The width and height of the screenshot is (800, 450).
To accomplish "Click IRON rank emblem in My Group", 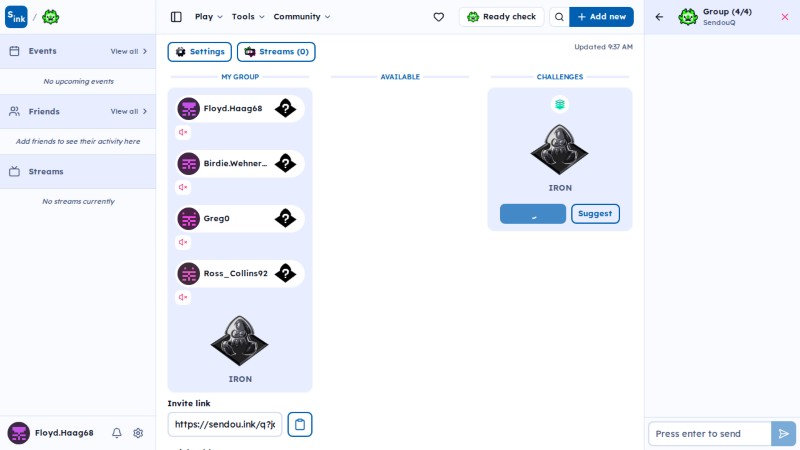I will [239, 341].
